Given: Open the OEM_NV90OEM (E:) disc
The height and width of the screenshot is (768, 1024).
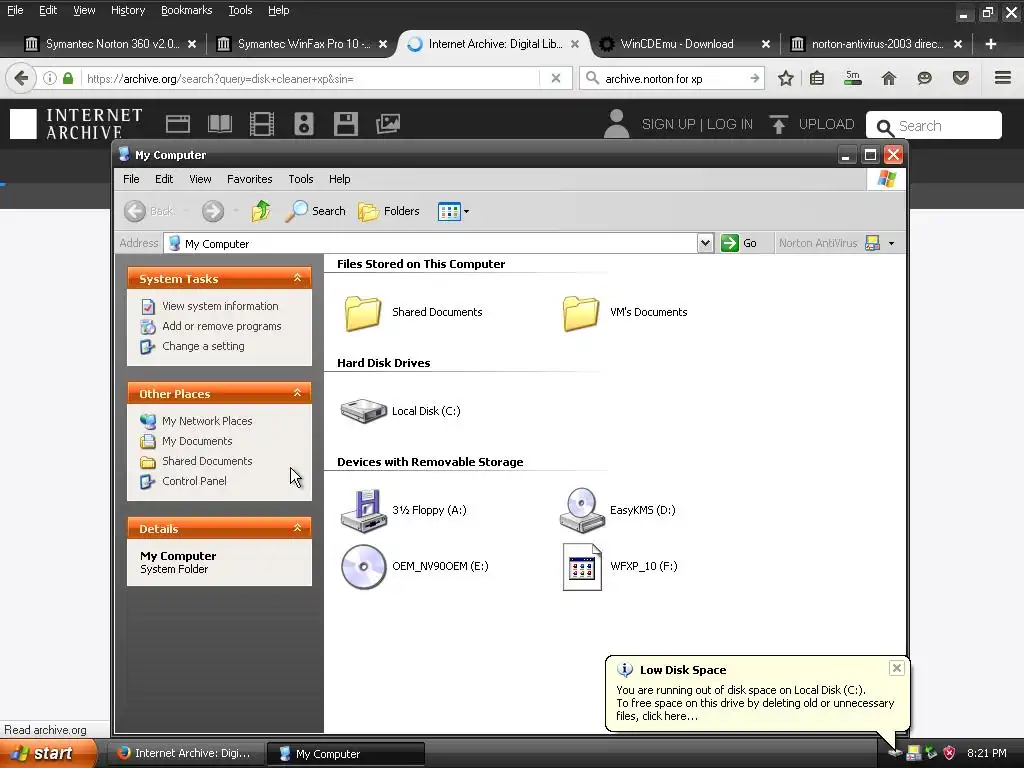Looking at the screenshot, I should pyautogui.click(x=364, y=566).
